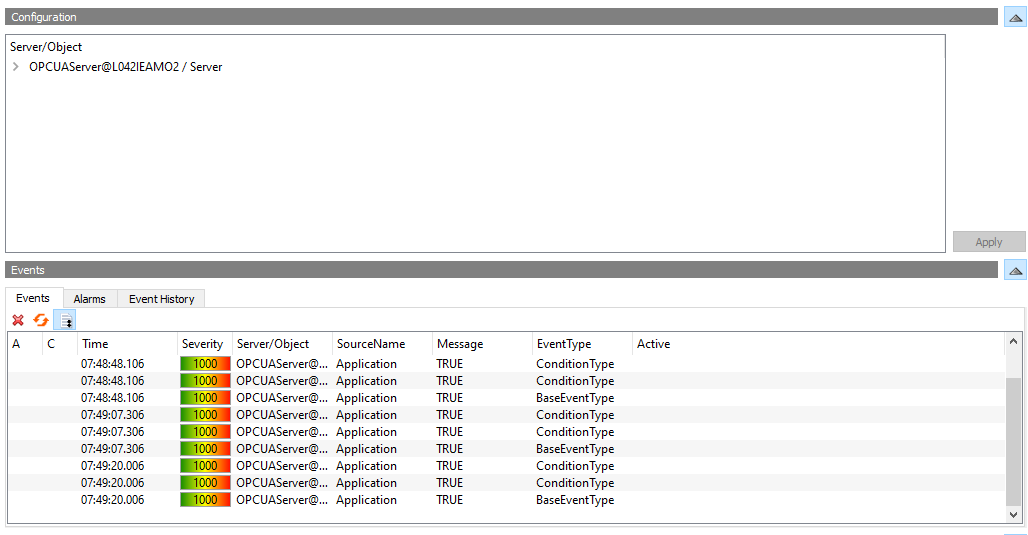Select BaseEventType in the 07:49:20.006 row
Image resolution: width=1028 pixels, height=535 pixels.
click(575, 500)
